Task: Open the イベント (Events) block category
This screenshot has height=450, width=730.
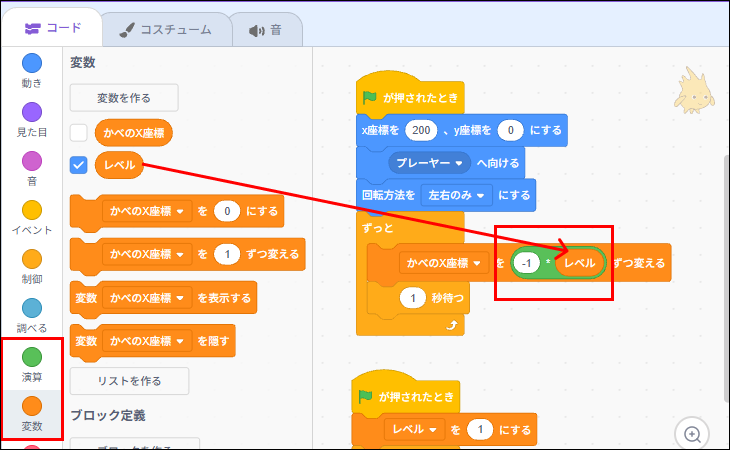Action: click(32, 211)
